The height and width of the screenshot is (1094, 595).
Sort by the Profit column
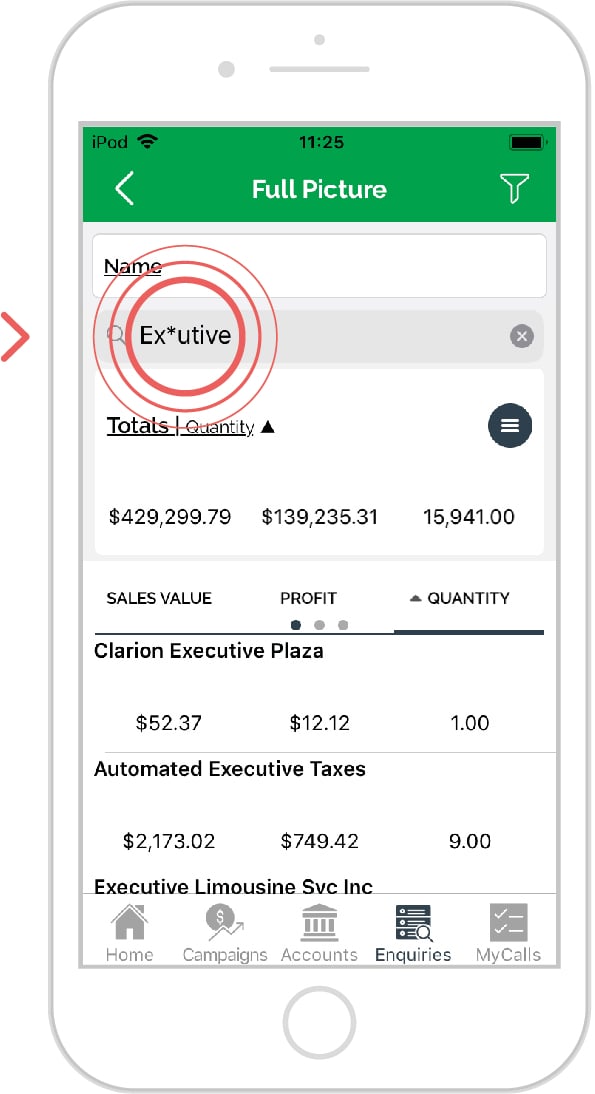tap(308, 598)
